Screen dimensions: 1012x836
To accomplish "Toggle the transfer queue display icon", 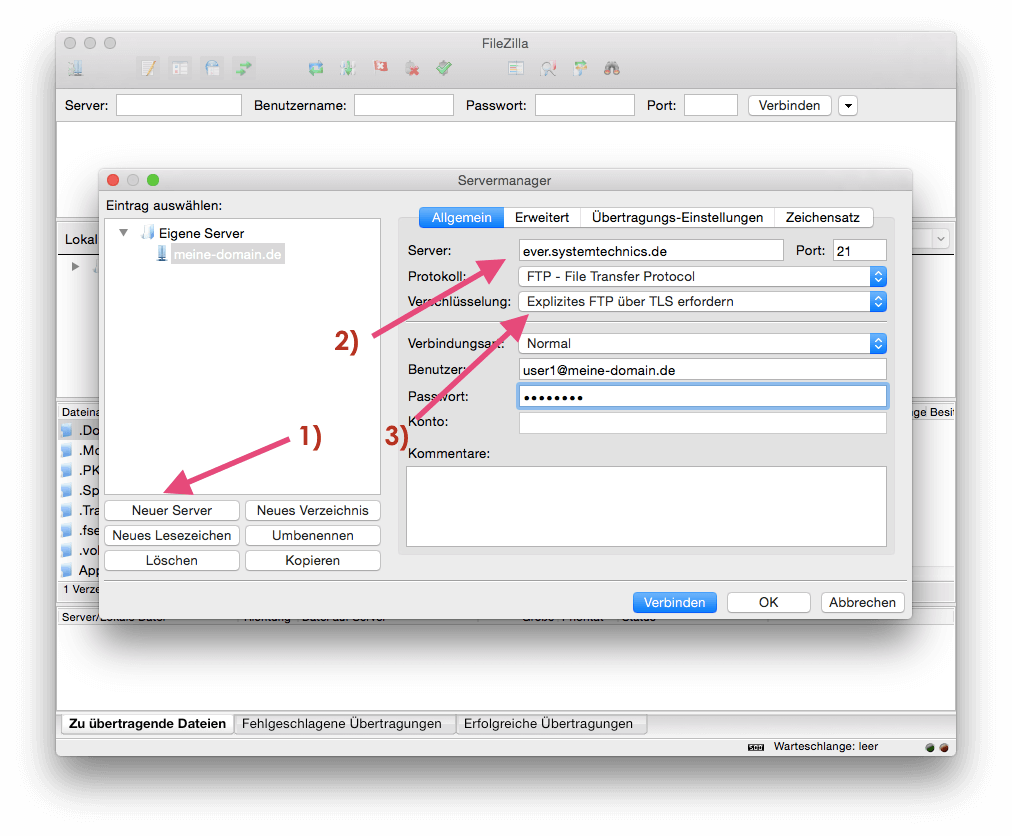I will point(243,68).
